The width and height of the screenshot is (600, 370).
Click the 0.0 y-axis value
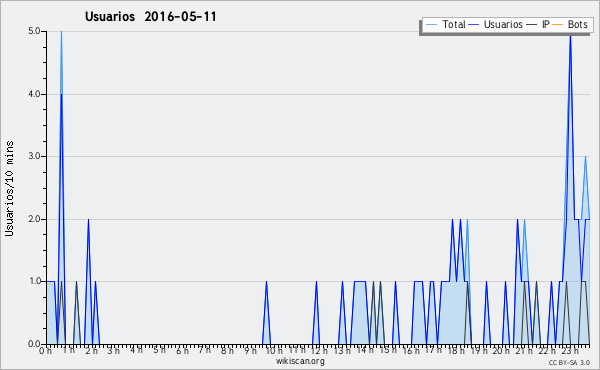click(x=34, y=344)
